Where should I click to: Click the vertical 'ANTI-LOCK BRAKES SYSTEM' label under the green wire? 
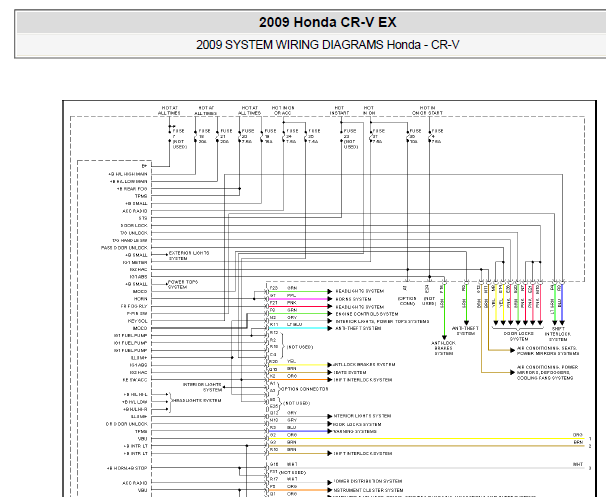[443, 348]
